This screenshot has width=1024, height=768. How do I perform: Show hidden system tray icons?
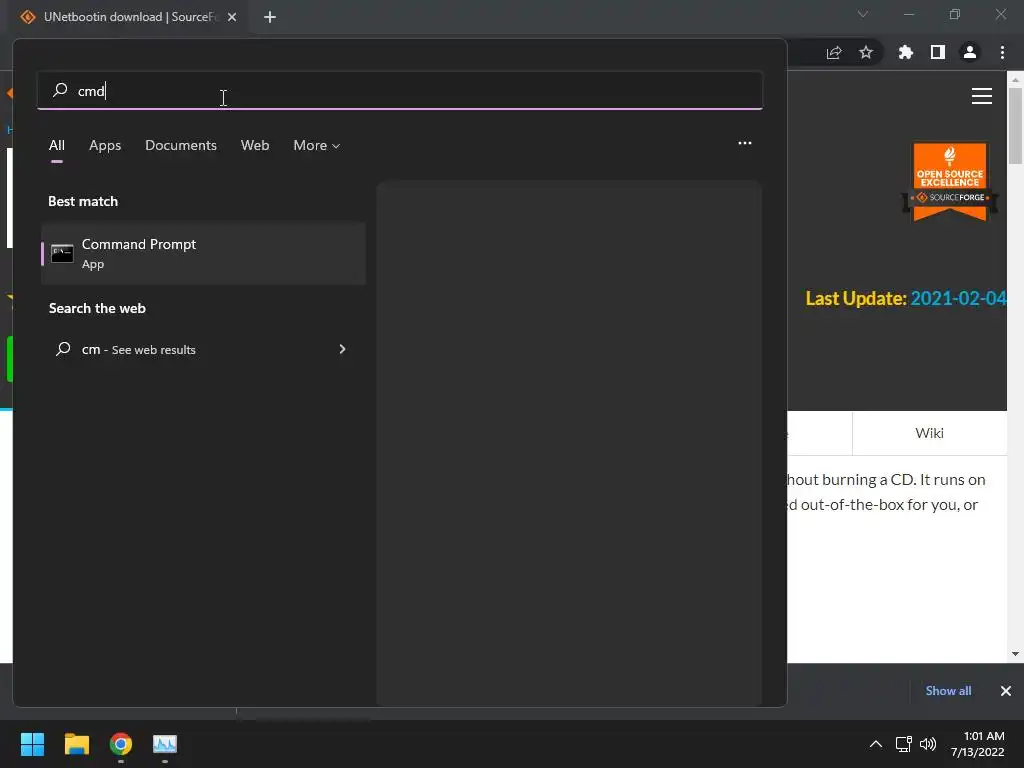(876, 744)
